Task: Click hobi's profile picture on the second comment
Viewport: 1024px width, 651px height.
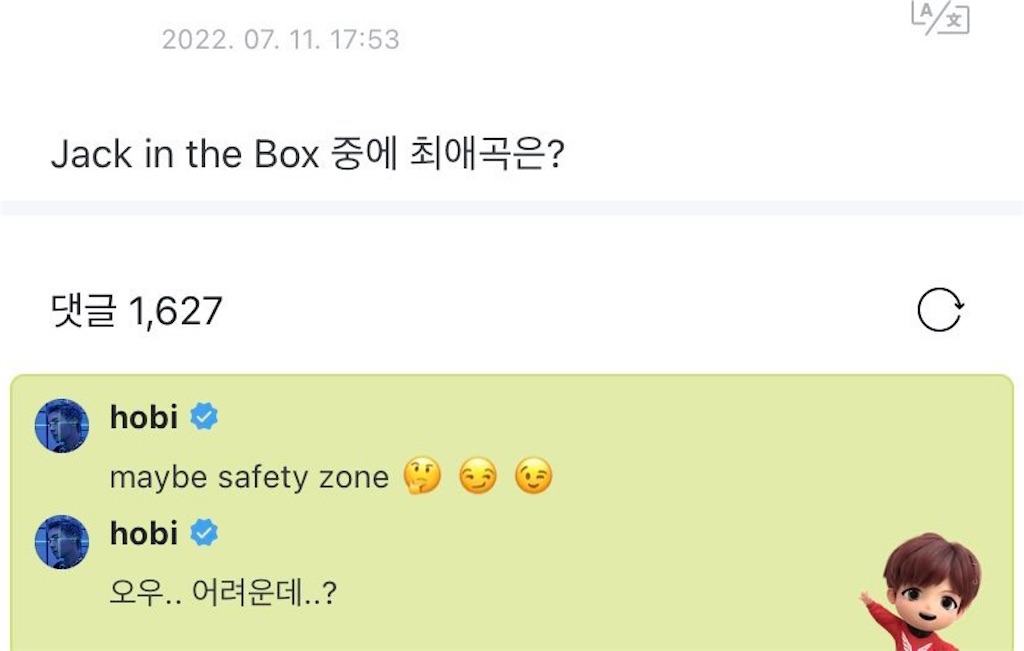Action: coord(60,541)
